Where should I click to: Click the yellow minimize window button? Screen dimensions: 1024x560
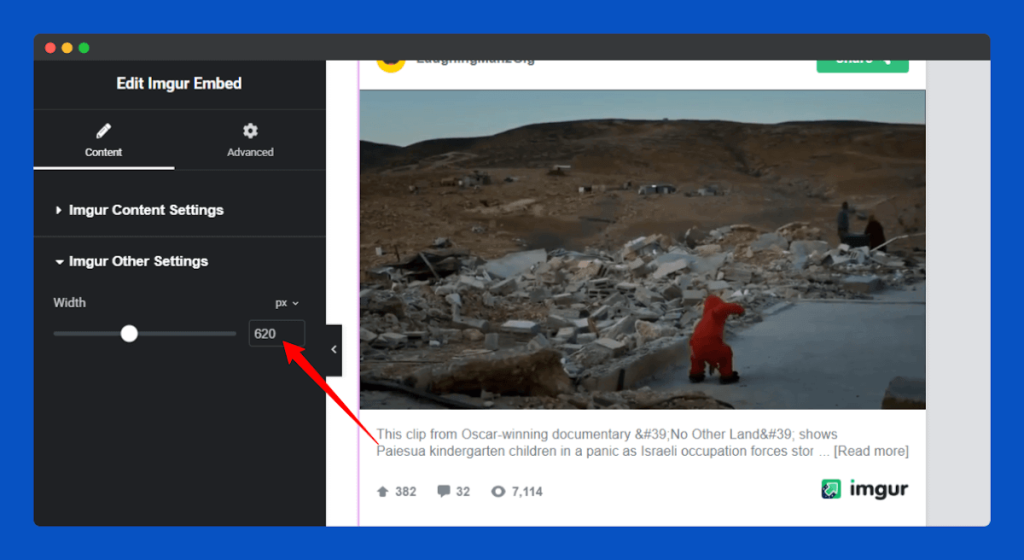coord(67,48)
